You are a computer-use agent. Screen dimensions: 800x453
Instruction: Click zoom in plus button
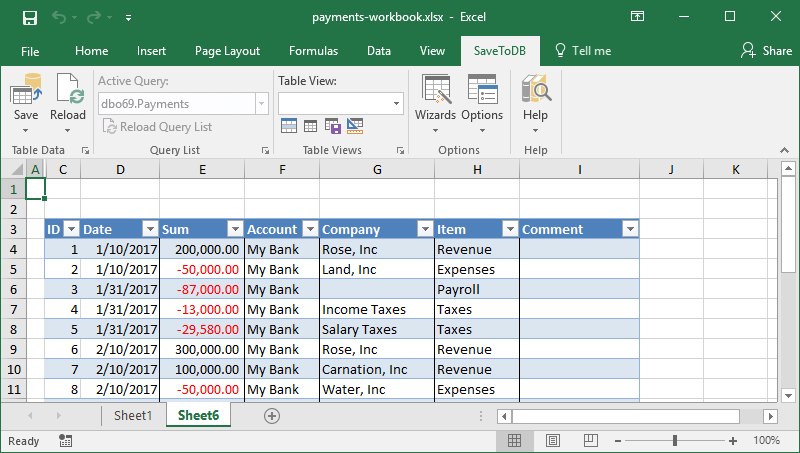coord(733,441)
